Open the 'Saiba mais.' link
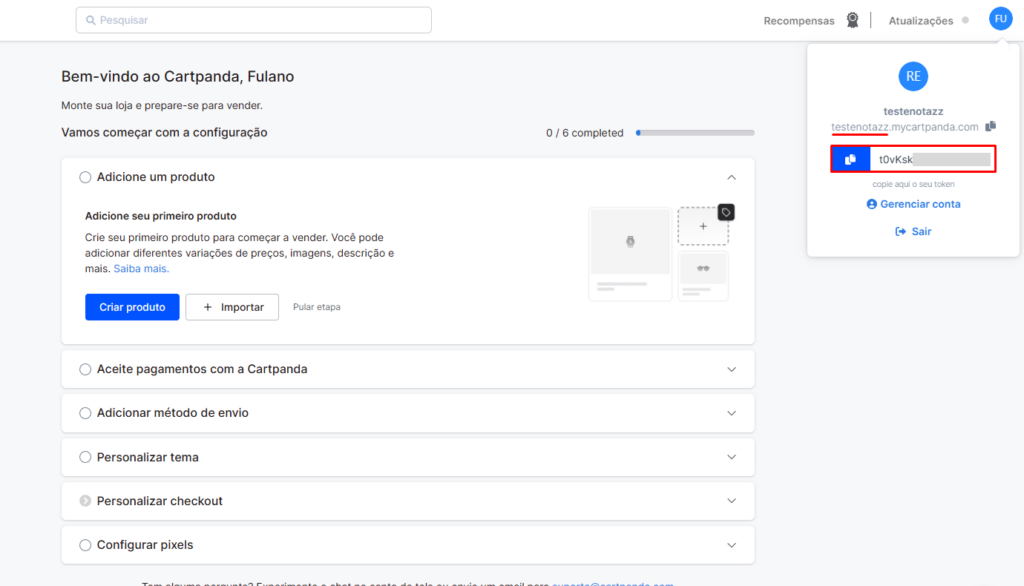Image resolution: width=1024 pixels, height=586 pixels. [141, 269]
